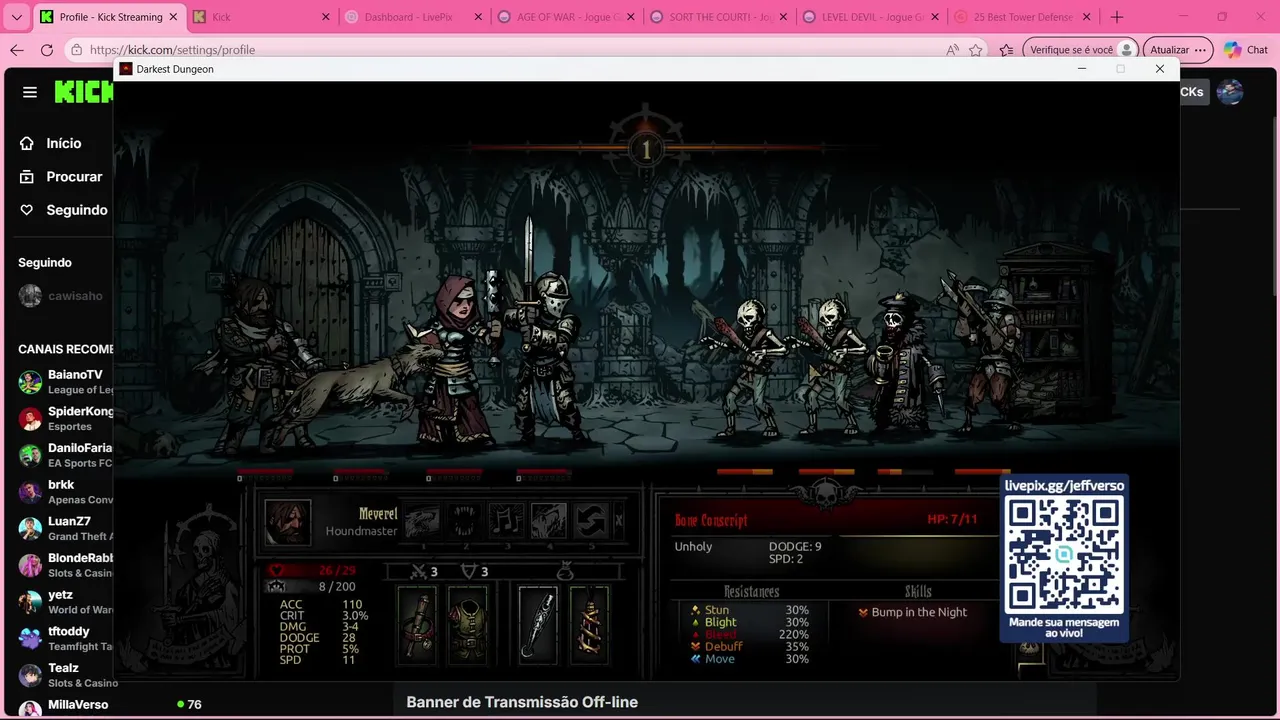Click the silver blade trinket slot

click(x=538, y=624)
